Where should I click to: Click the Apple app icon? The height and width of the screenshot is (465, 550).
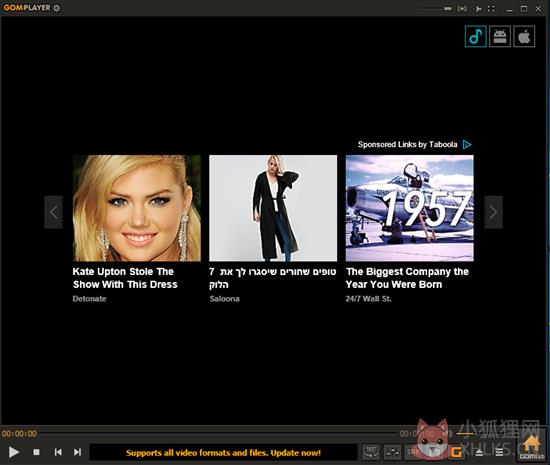tap(524, 36)
